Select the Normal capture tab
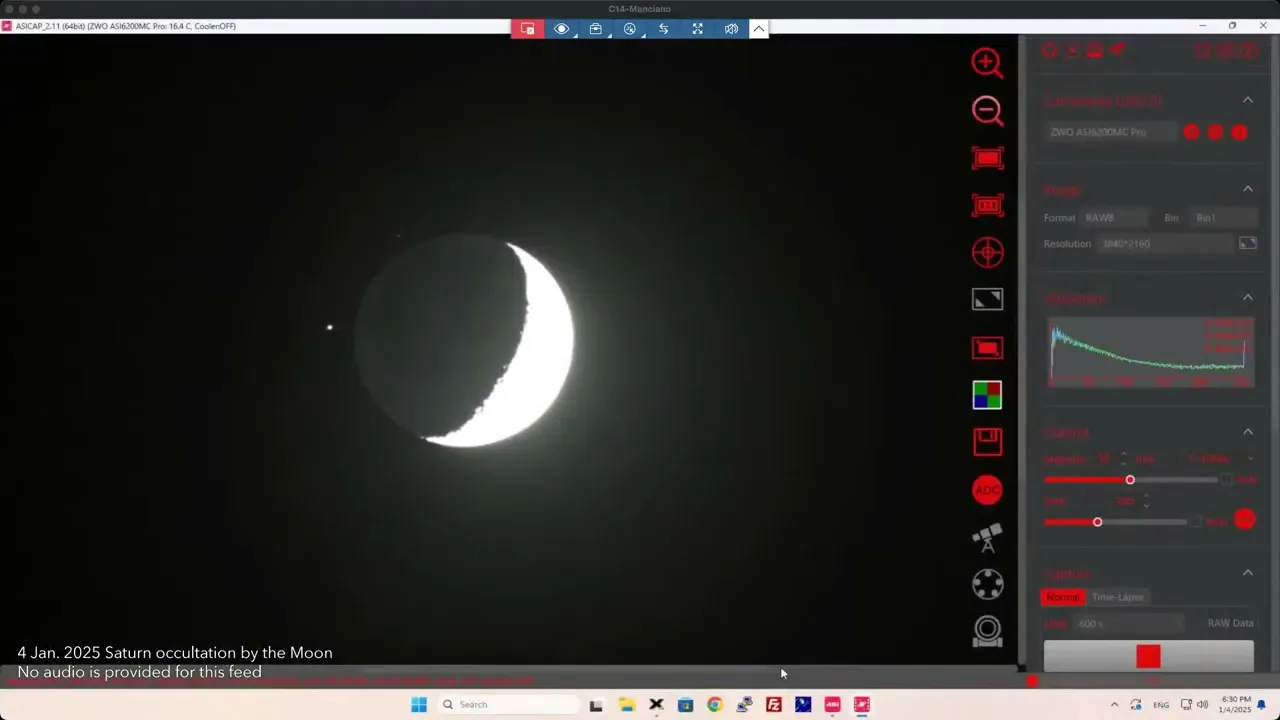Viewport: 1280px width, 720px height. point(1062,597)
